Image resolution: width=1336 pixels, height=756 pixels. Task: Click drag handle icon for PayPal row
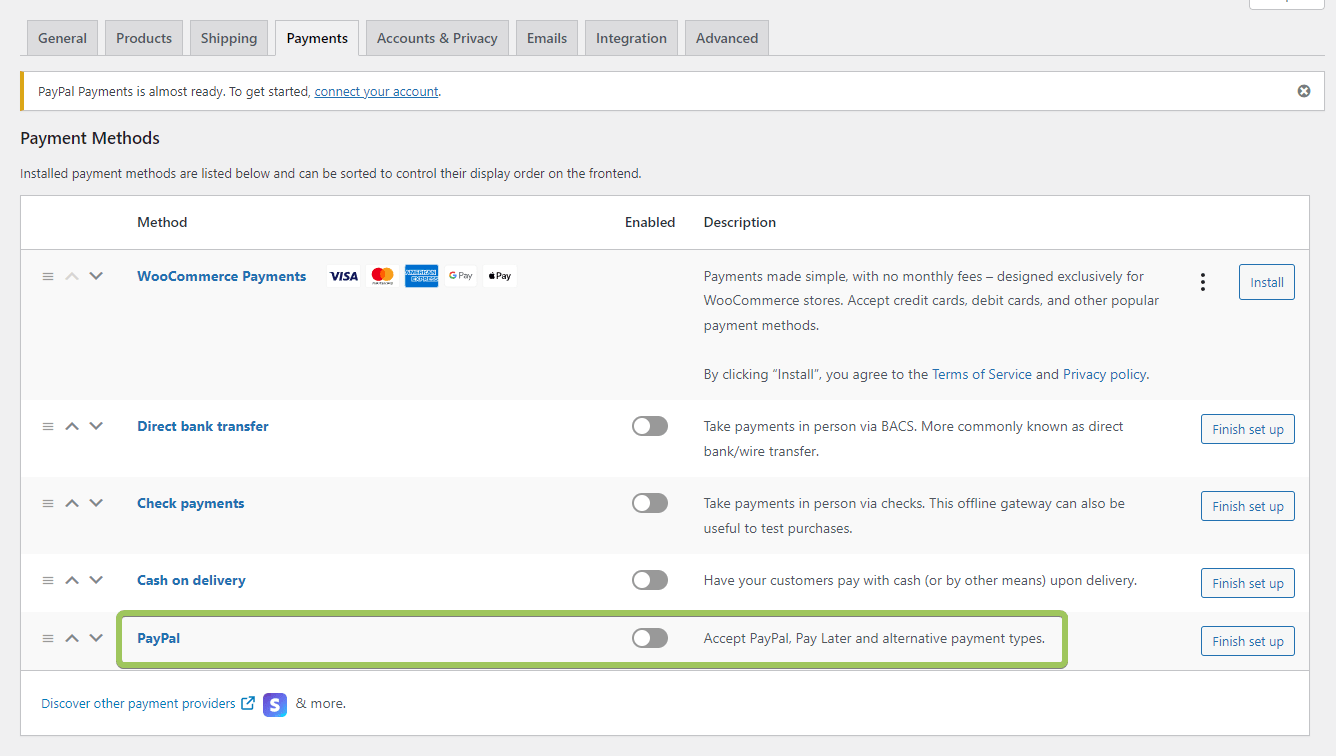[48, 638]
